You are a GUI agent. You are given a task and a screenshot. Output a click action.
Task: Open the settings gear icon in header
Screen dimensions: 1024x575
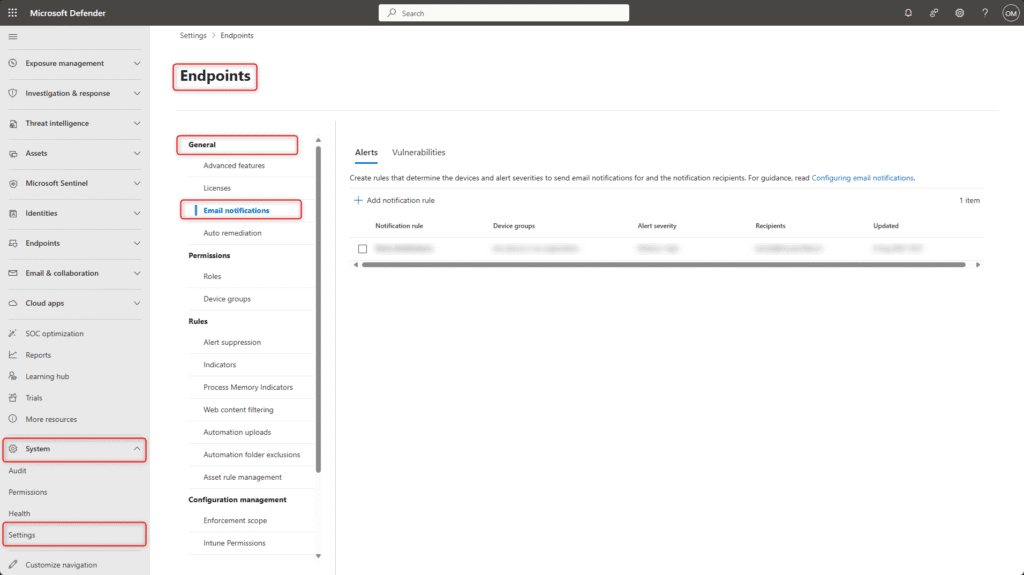tap(959, 13)
